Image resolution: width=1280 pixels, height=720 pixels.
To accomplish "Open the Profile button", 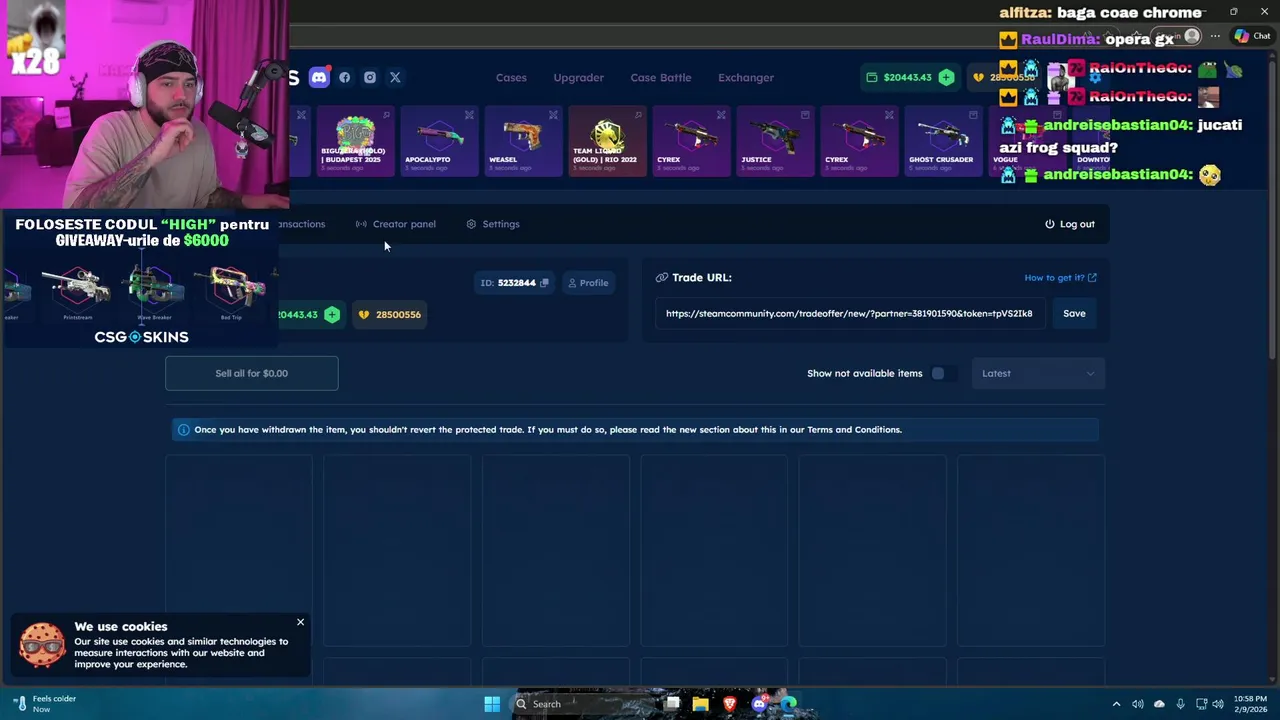I will point(588,283).
